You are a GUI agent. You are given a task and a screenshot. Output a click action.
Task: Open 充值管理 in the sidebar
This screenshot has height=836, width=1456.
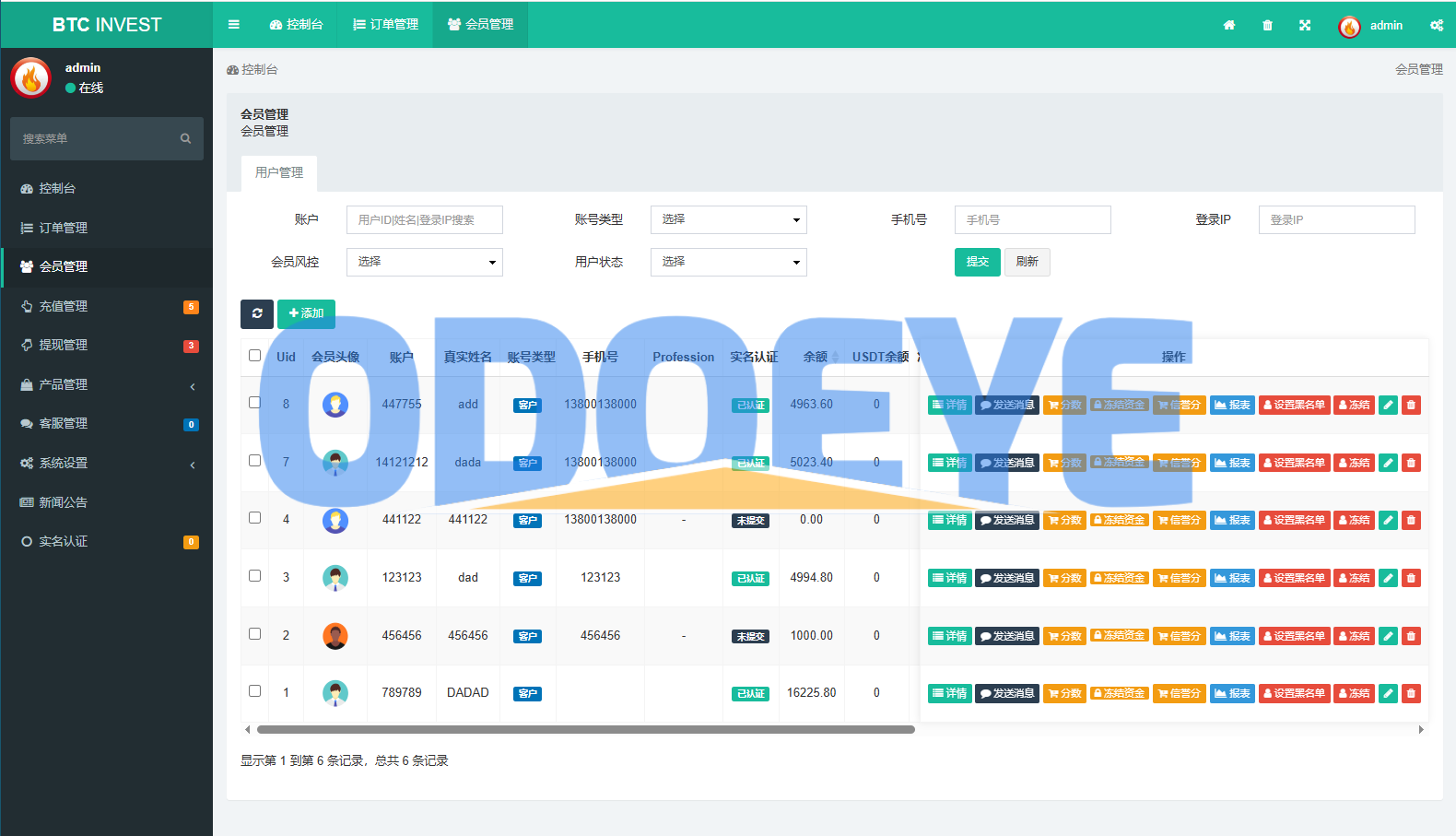107,306
